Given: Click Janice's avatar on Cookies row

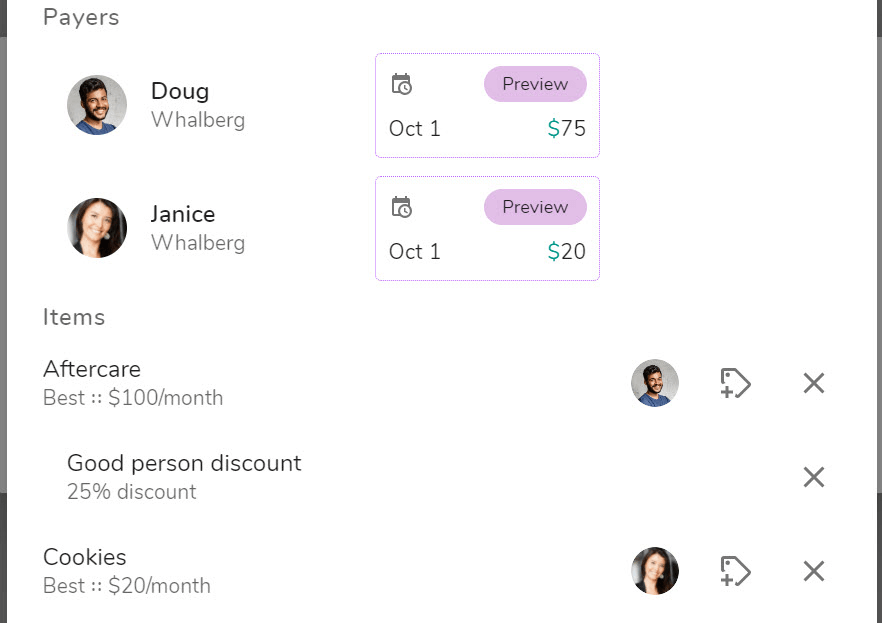Looking at the screenshot, I should click(655, 571).
